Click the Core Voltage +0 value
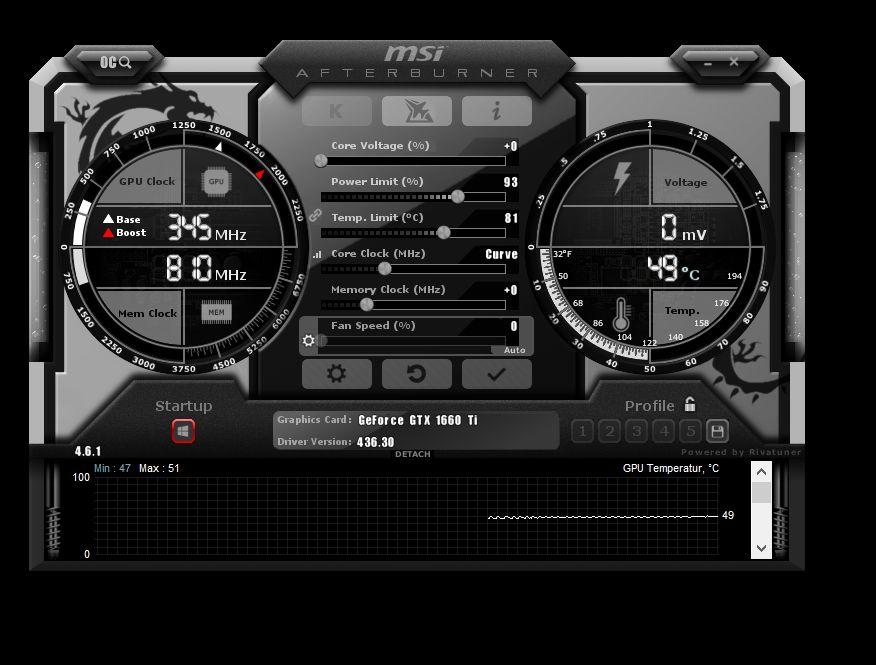Viewport: 876px width, 665px height. [x=510, y=146]
